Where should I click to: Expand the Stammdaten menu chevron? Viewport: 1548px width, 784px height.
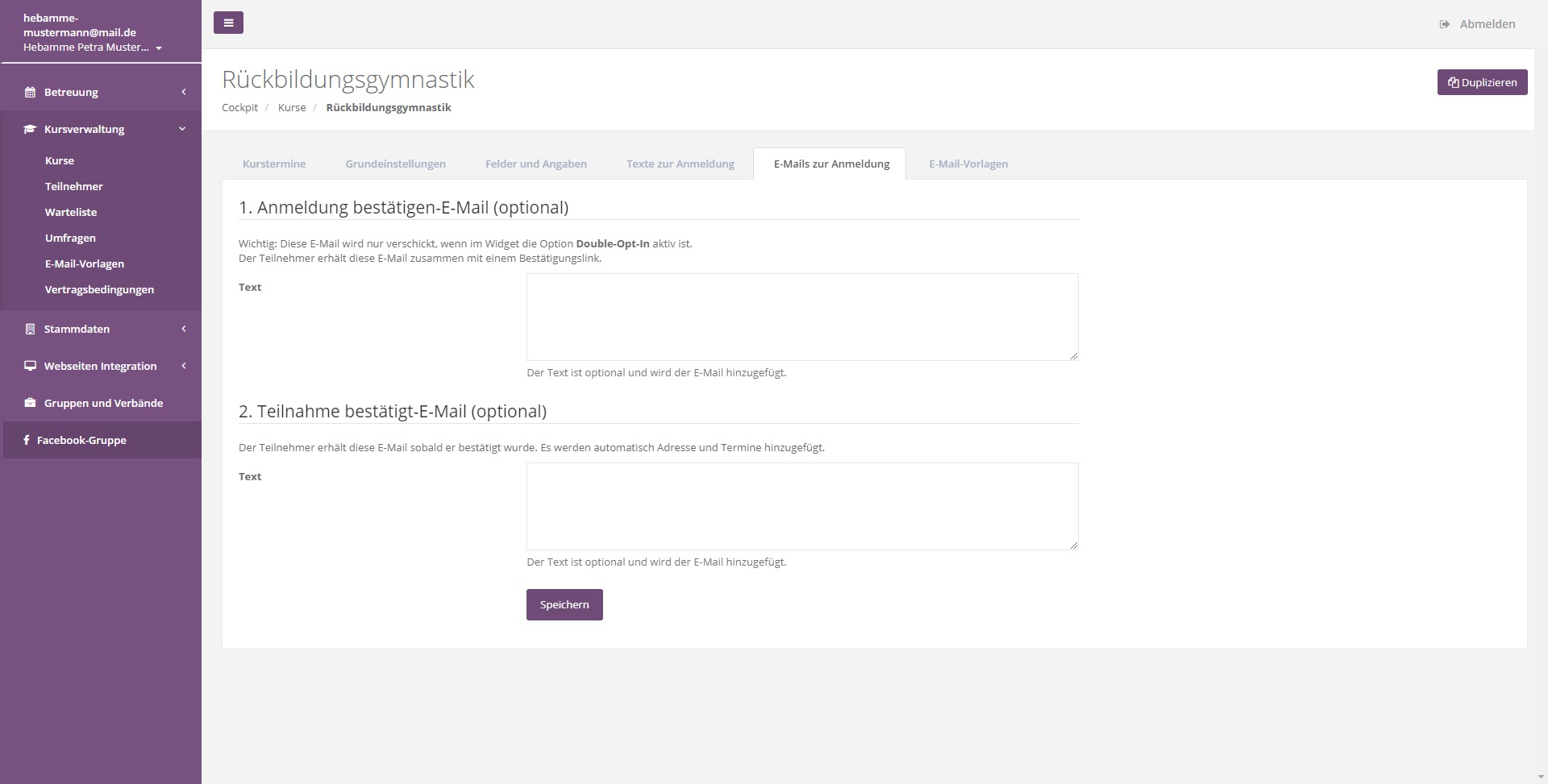(x=183, y=329)
